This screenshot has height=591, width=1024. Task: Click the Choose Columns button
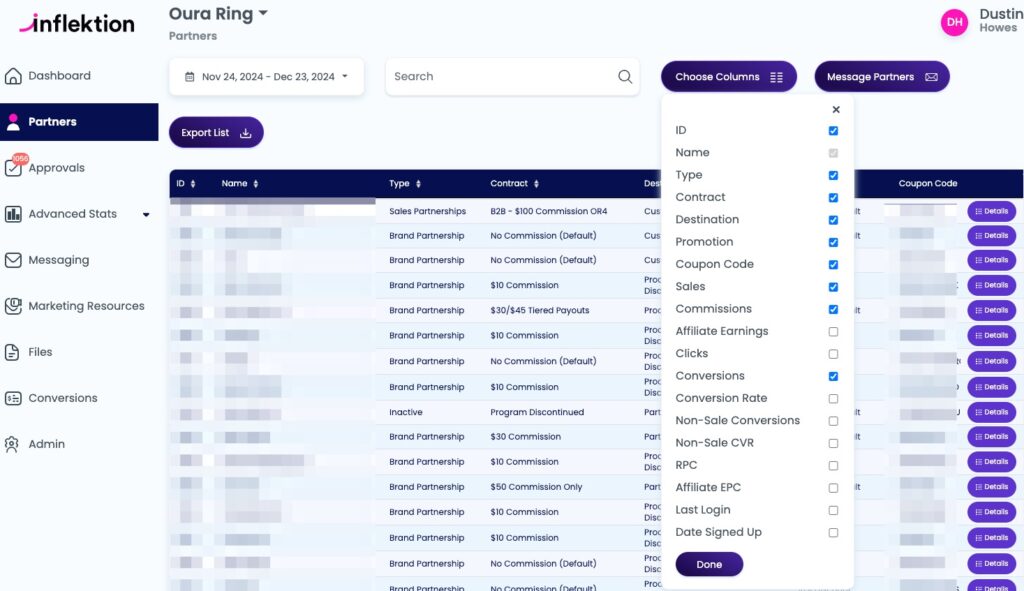click(x=729, y=76)
